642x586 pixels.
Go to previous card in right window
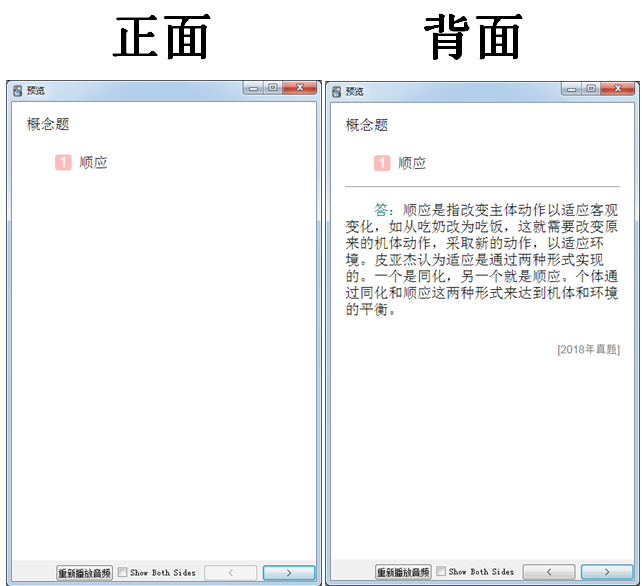coord(549,571)
